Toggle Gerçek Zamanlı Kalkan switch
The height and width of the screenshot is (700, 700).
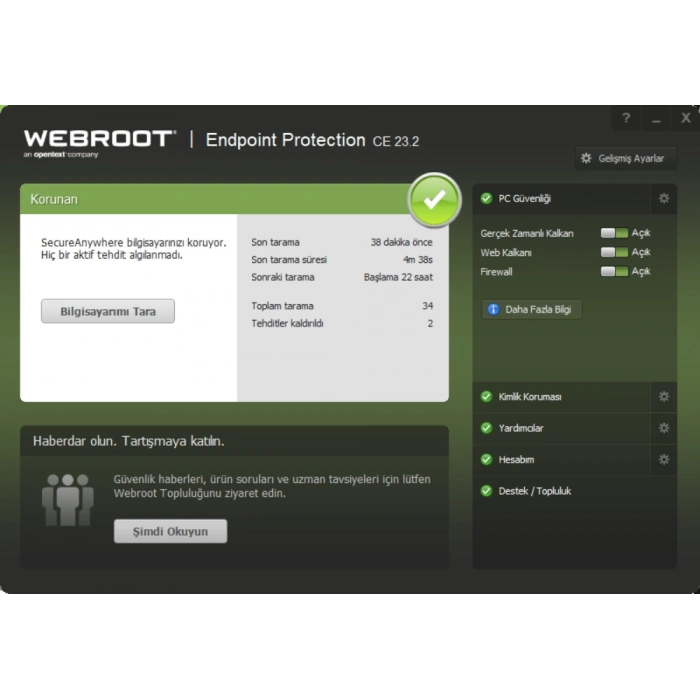pos(614,233)
